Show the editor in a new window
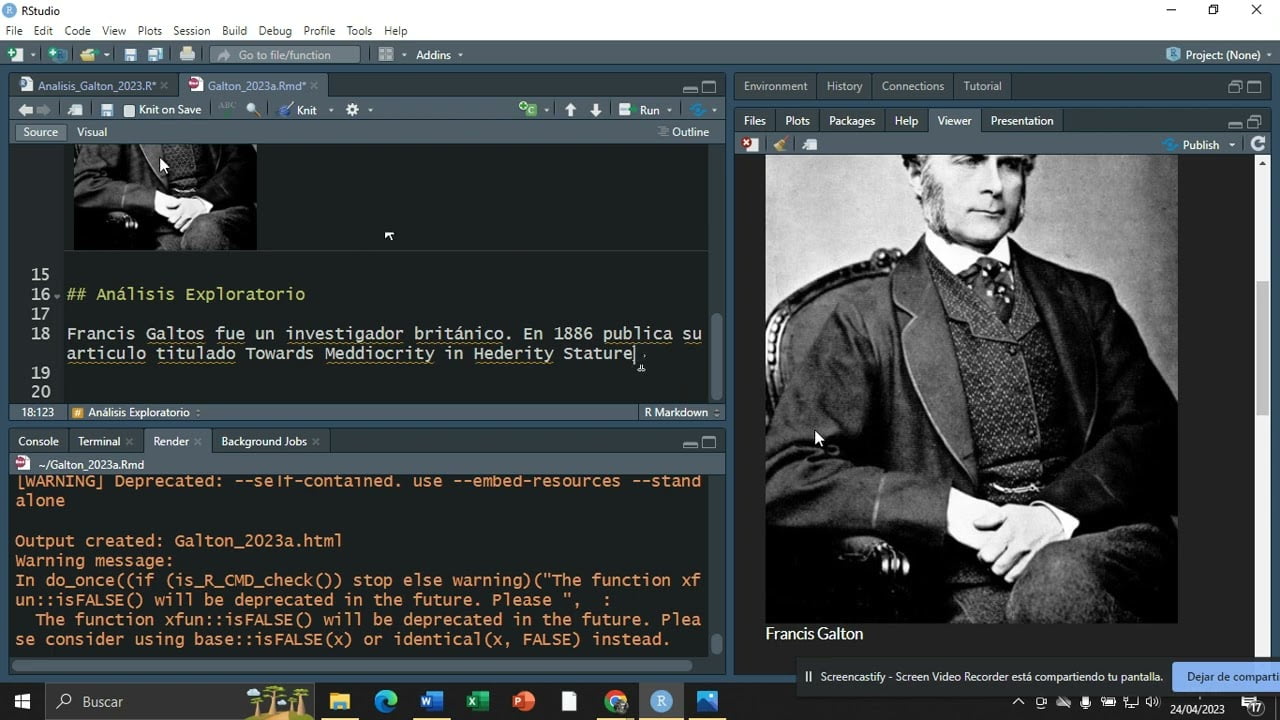Screen dimensions: 1280x720 click(x=75, y=110)
